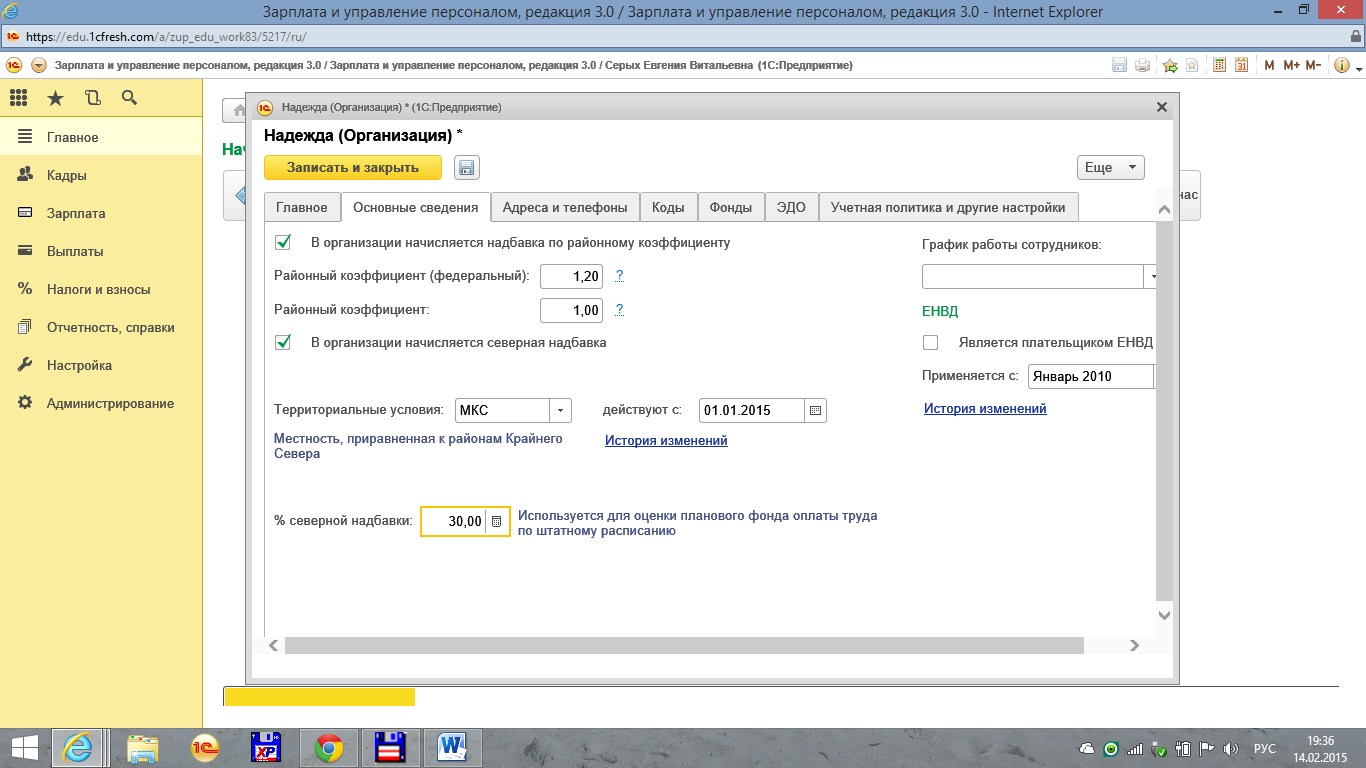The height and width of the screenshot is (768, 1366).
Task: Open Отчетность, справки section in sidebar
Action: [101, 327]
